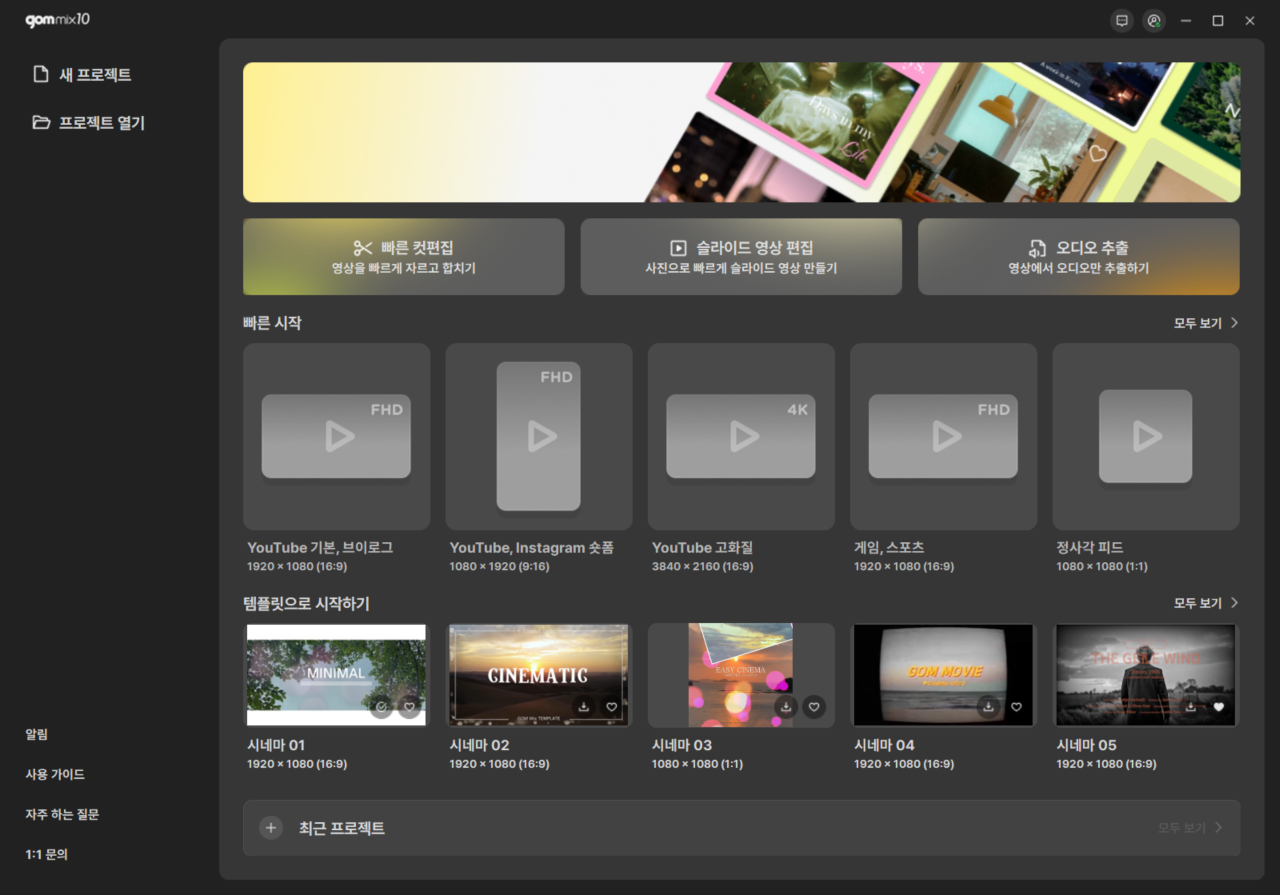Click the feedback message icon in title bar
This screenshot has width=1280, height=895.
[1122, 20]
